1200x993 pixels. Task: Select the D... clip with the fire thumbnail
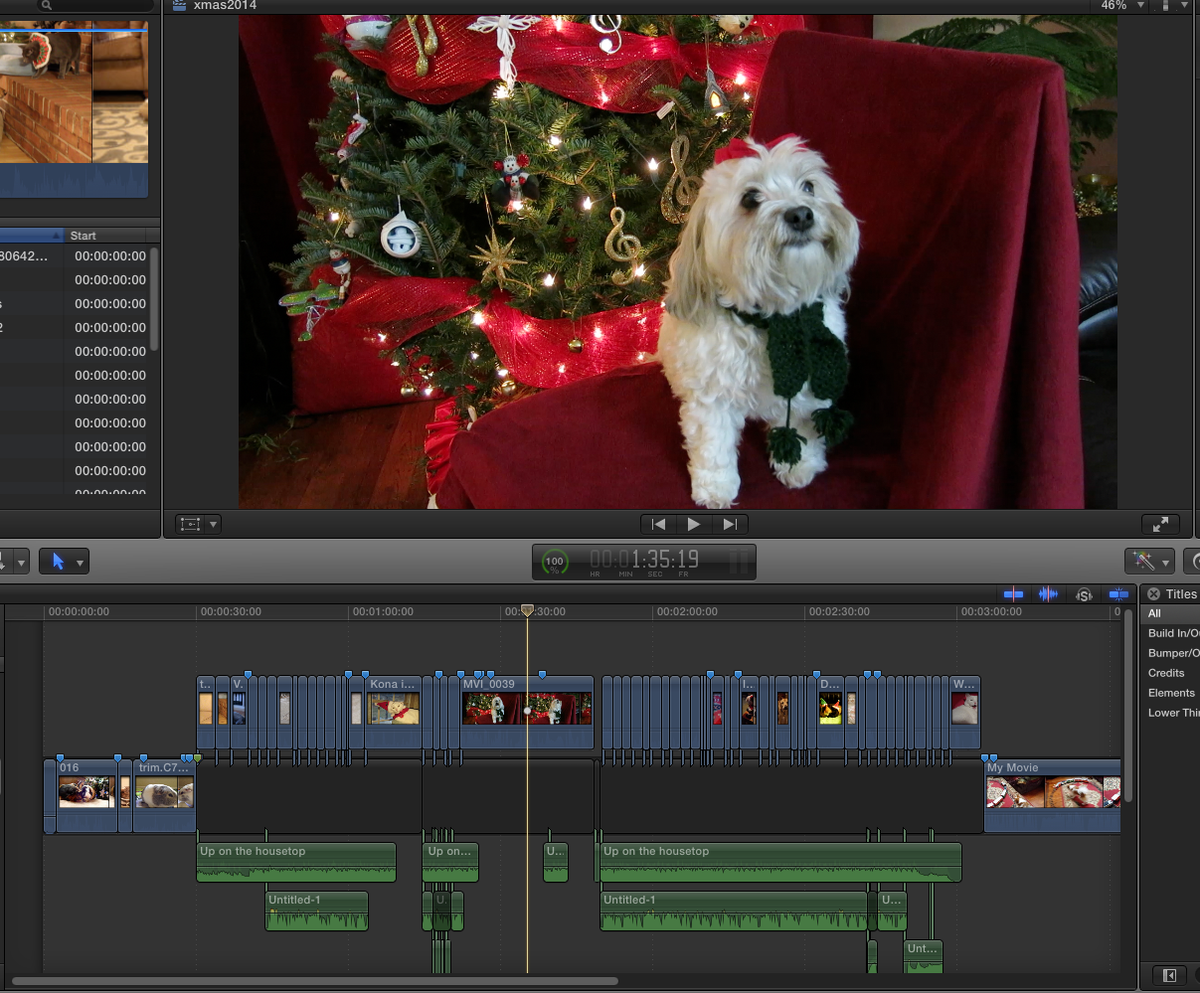click(830, 711)
